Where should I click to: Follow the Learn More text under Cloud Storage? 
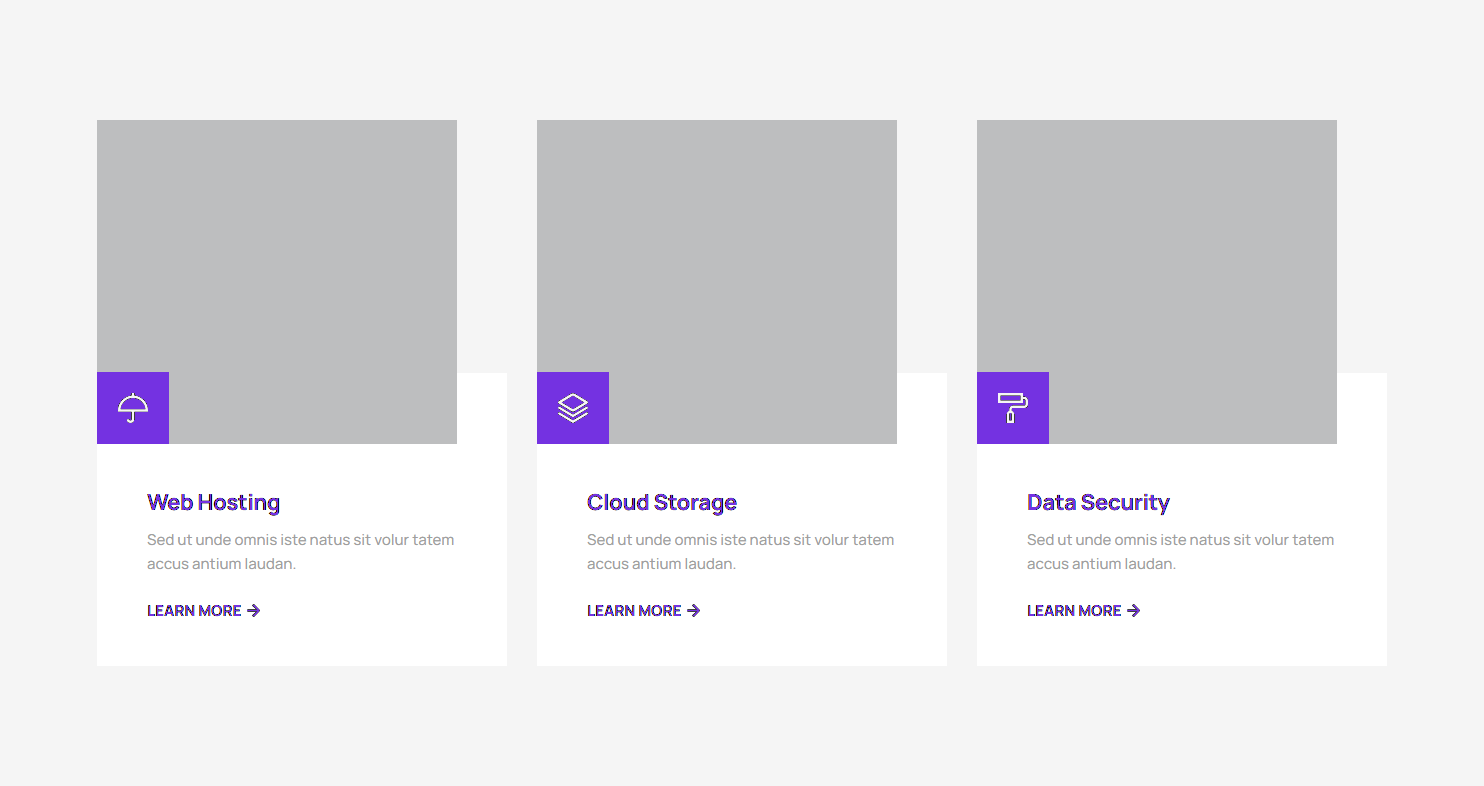[x=634, y=611]
